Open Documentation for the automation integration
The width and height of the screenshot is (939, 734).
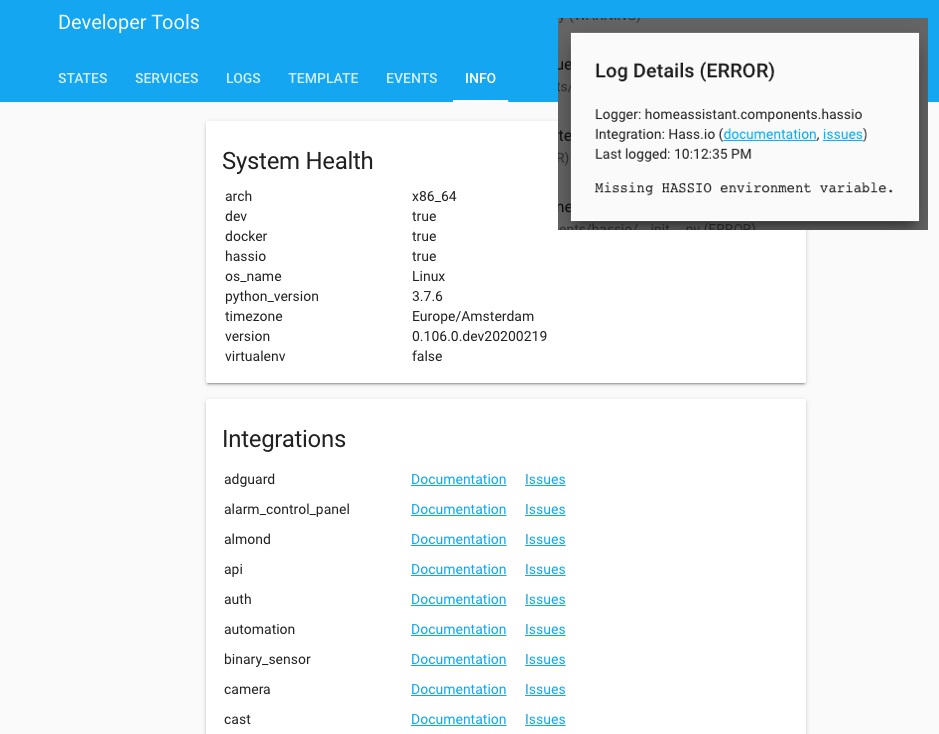point(458,629)
